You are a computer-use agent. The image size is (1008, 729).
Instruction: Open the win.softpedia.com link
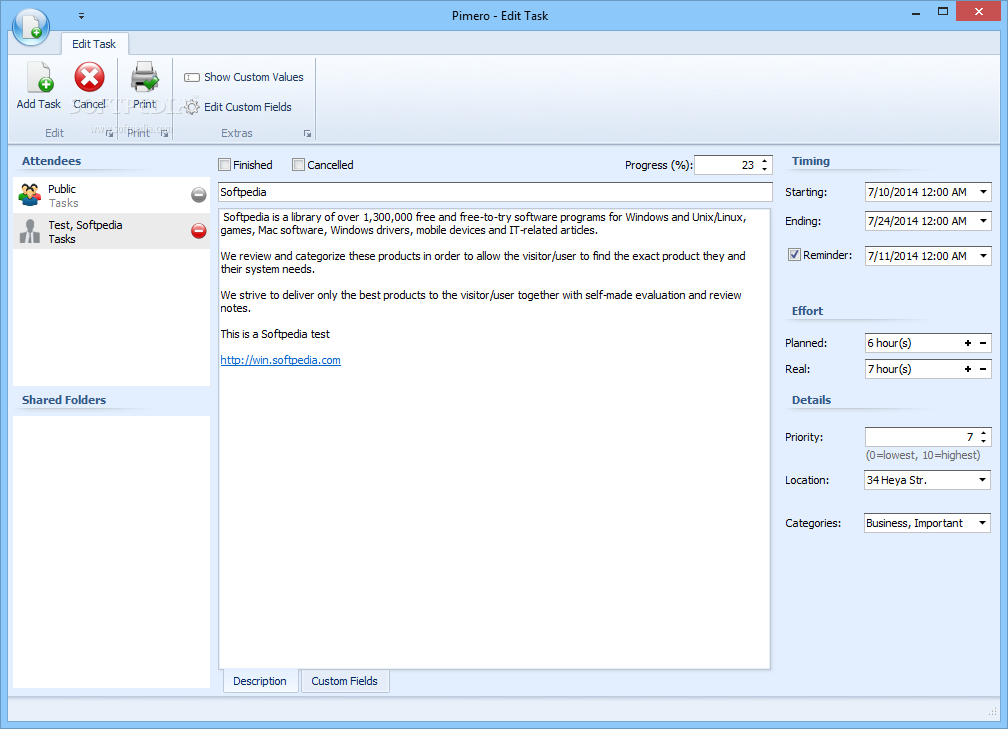pos(280,360)
